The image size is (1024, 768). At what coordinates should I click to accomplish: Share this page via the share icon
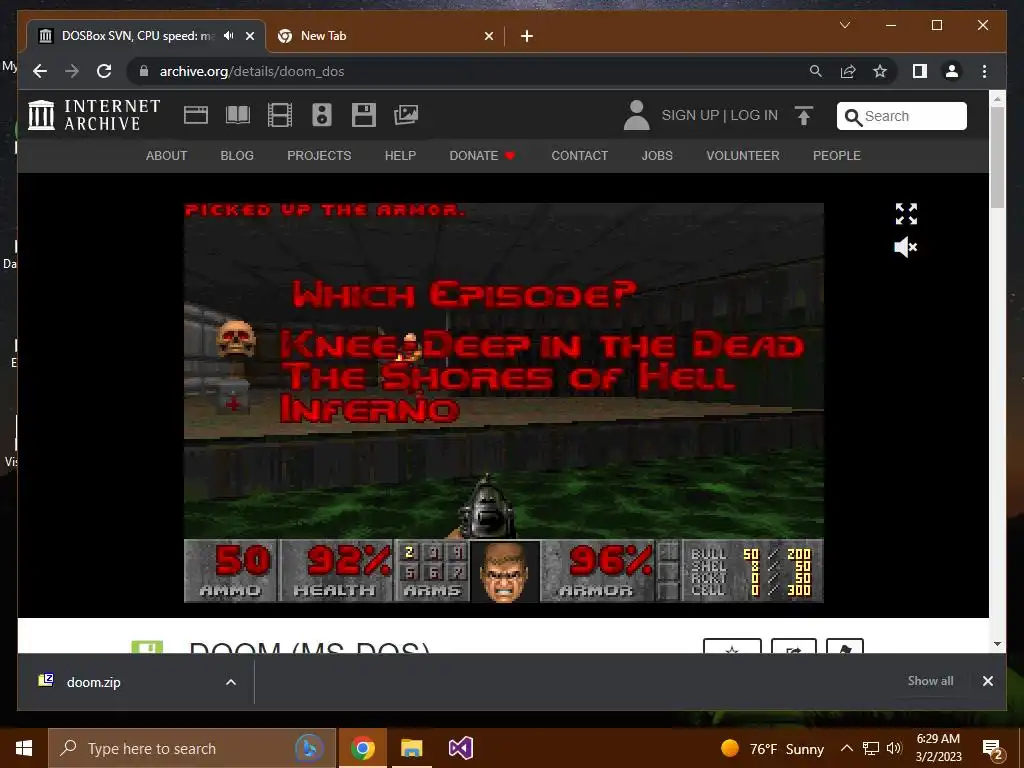pos(848,71)
